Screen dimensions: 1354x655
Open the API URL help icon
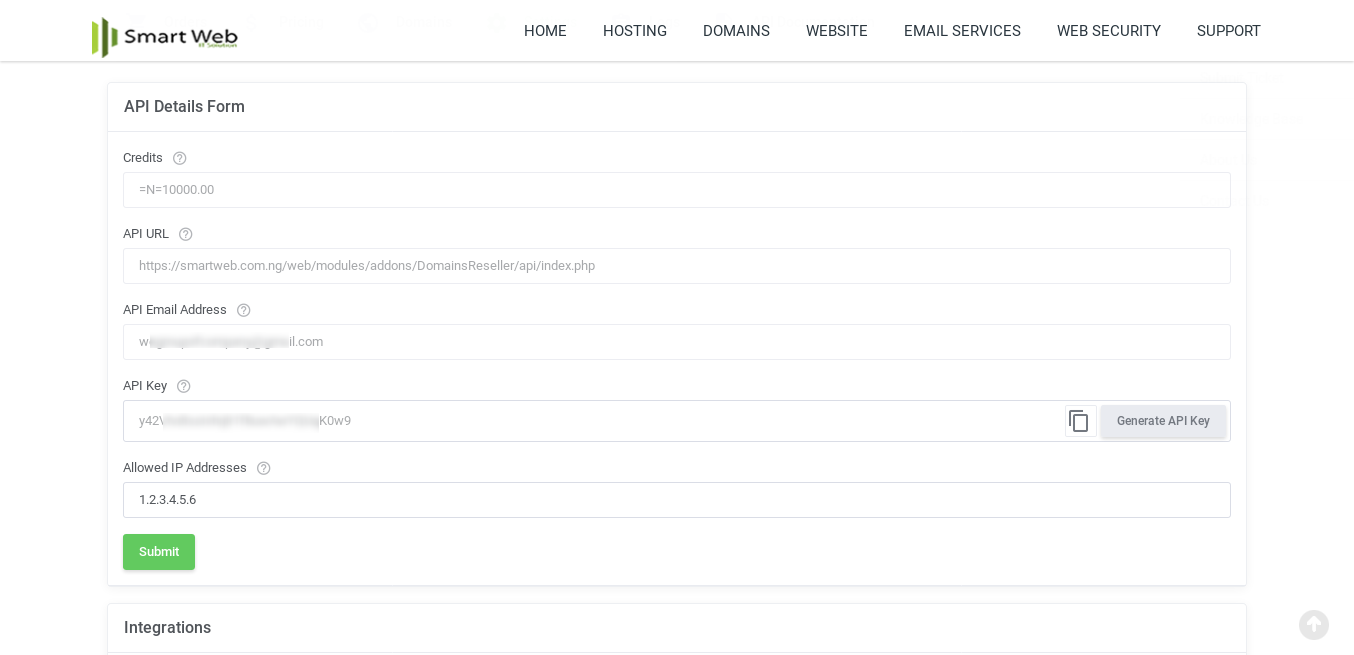point(186,234)
